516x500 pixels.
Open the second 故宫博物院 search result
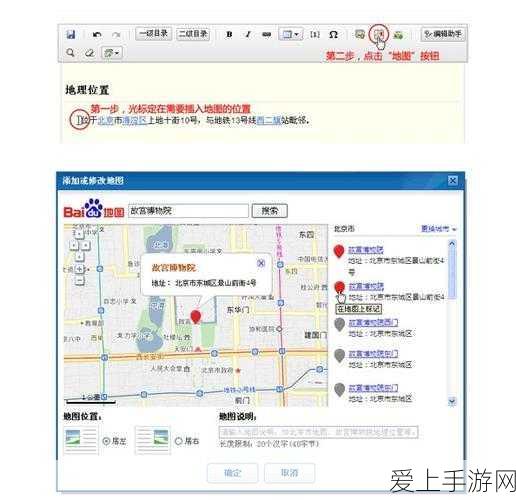coord(366,286)
